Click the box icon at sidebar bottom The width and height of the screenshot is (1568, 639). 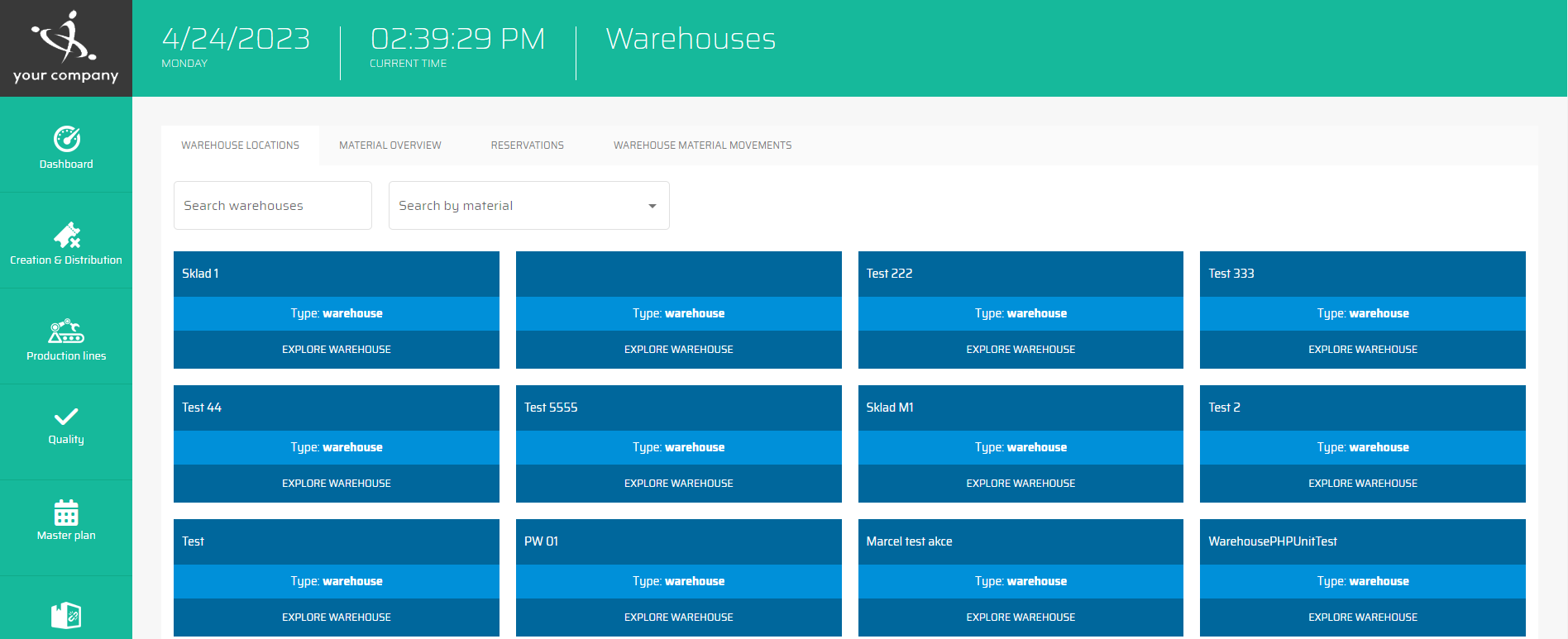pyautogui.click(x=66, y=615)
